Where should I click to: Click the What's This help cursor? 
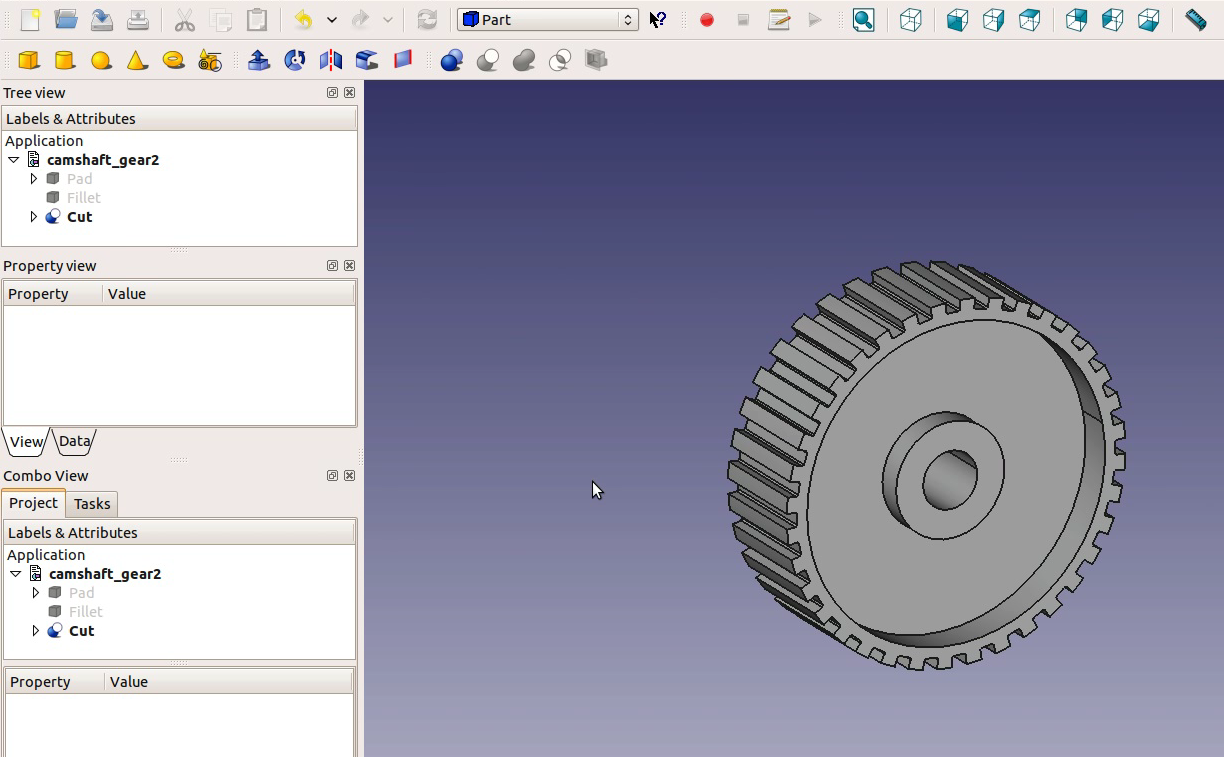coord(657,18)
